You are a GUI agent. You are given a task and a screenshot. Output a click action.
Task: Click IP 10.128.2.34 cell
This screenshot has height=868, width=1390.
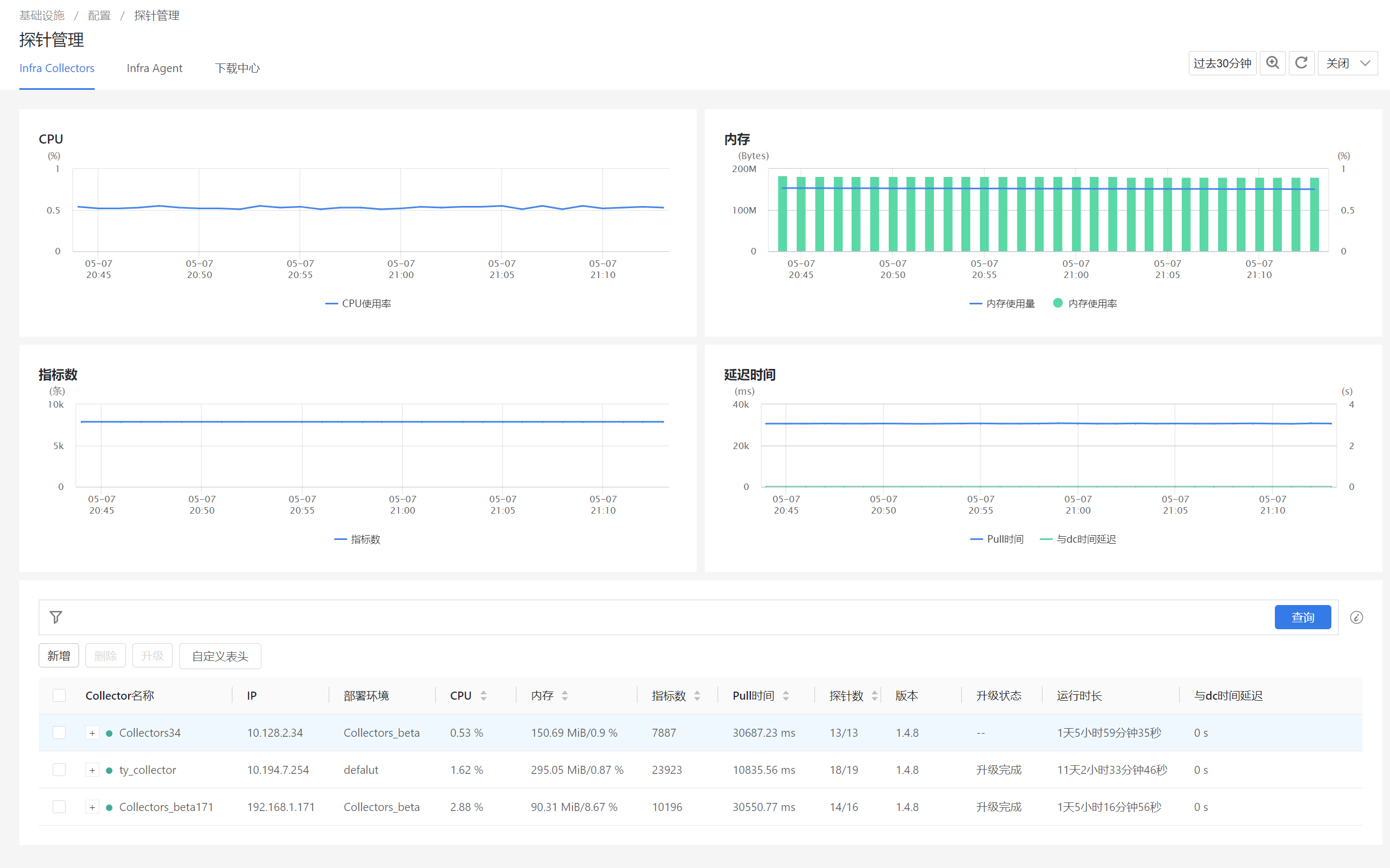[275, 733]
